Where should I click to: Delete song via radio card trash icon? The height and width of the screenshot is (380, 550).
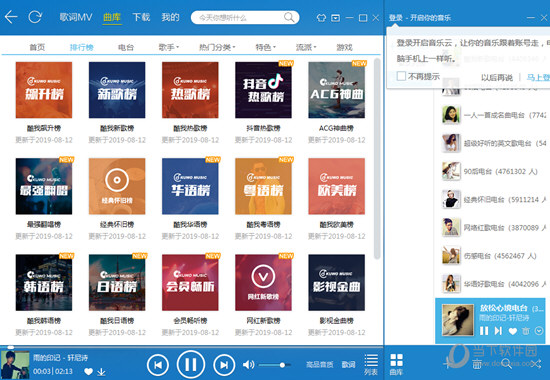(x=526, y=331)
